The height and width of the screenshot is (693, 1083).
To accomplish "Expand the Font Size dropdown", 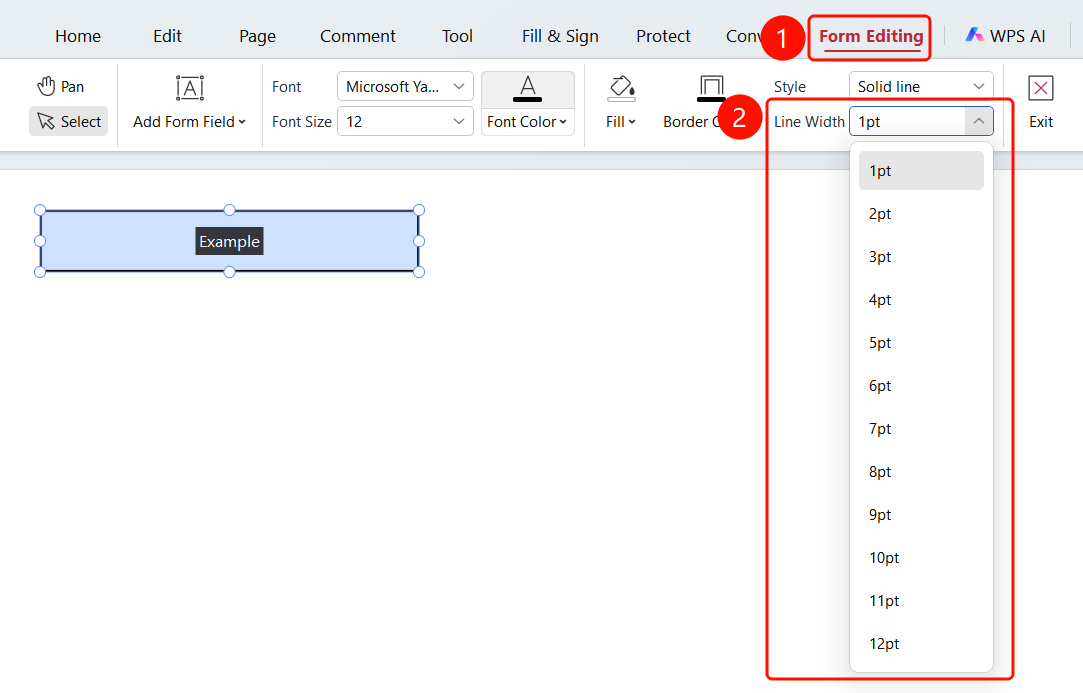I will 405,122.
